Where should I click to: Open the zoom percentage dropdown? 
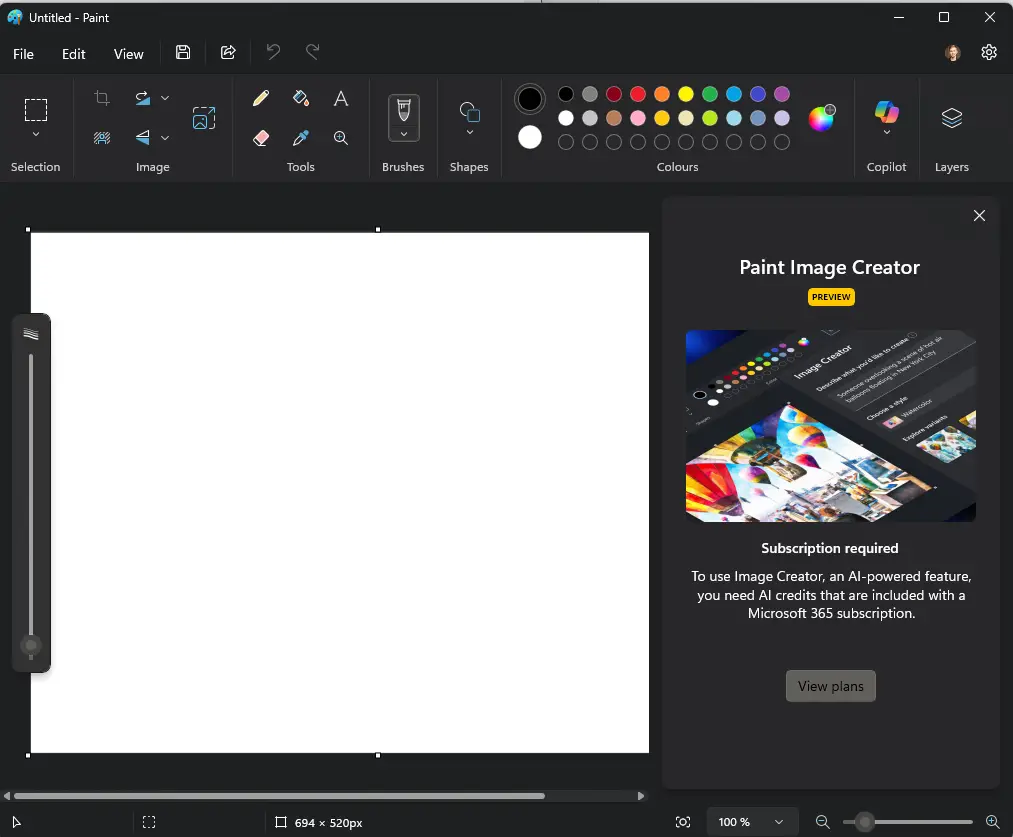pyautogui.click(x=778, y=822)
